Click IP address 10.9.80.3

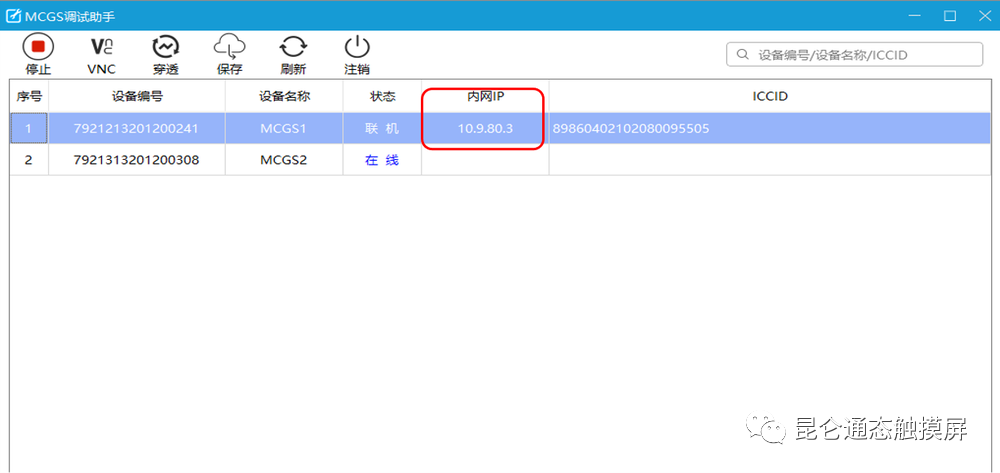click(x=485, y=129)
